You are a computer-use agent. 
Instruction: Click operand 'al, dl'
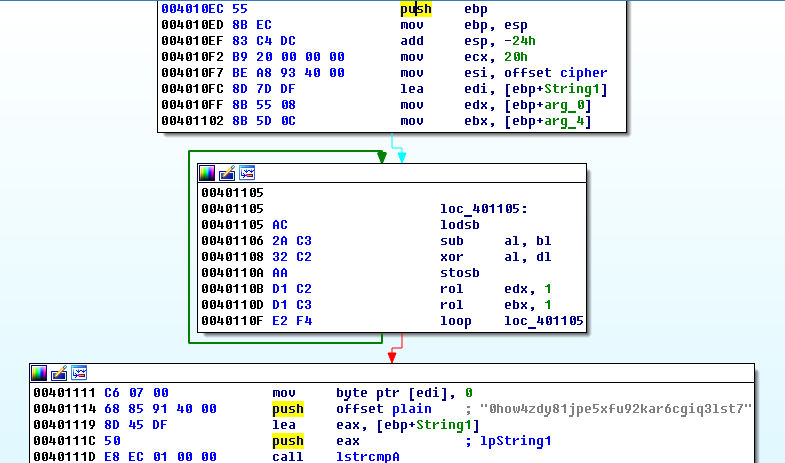point(528,257)
